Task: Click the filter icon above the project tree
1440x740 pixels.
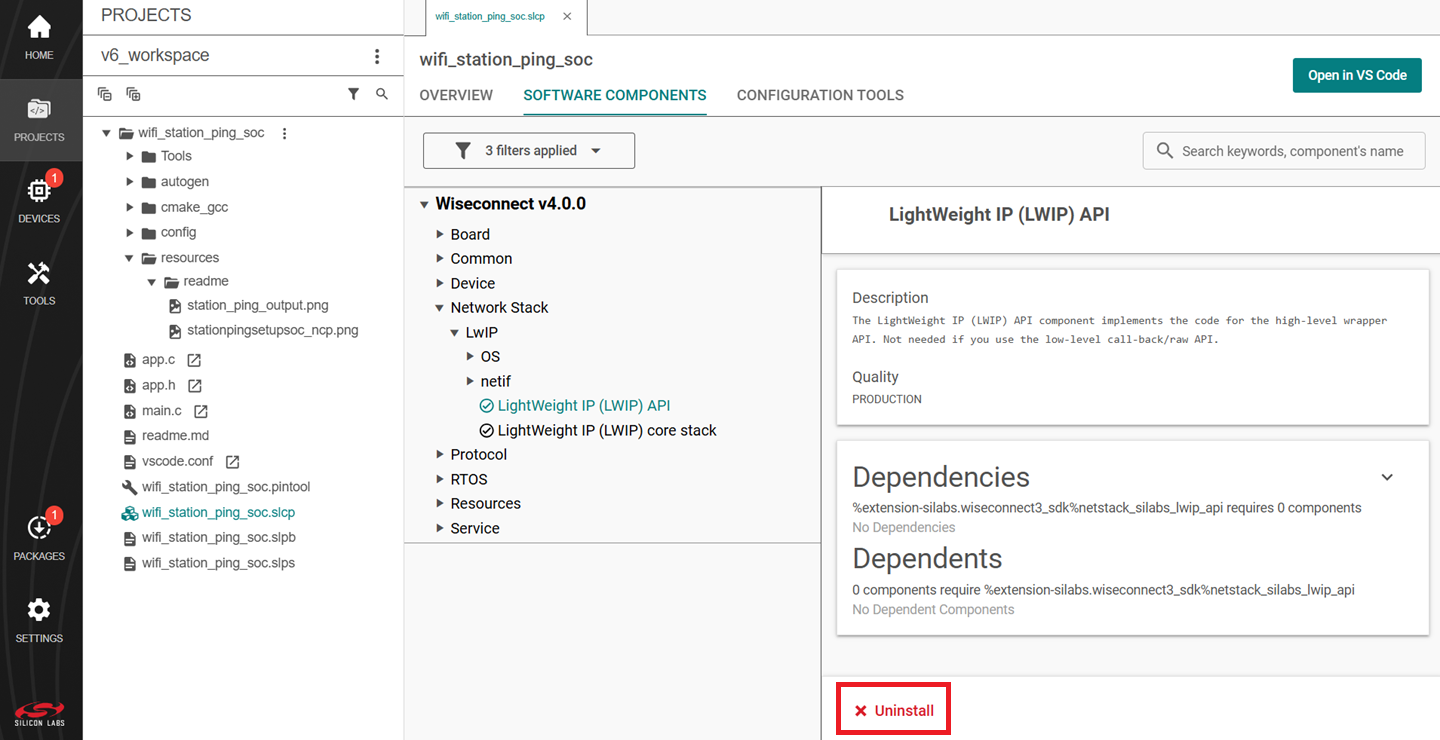Action: tap(353, 92)
